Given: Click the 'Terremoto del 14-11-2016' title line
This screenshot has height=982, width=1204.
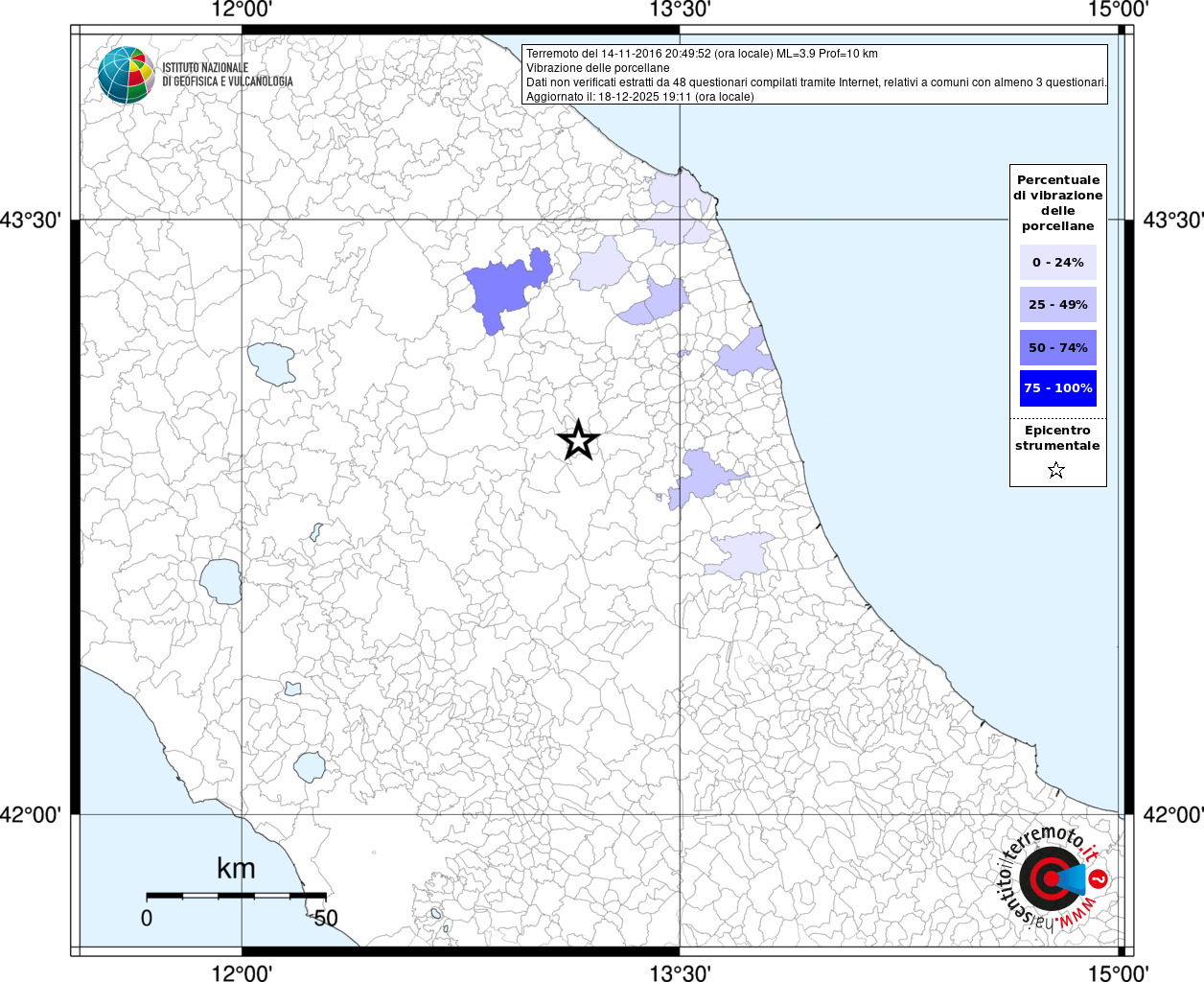Looking at the screenshot, I should pos(701,54).
